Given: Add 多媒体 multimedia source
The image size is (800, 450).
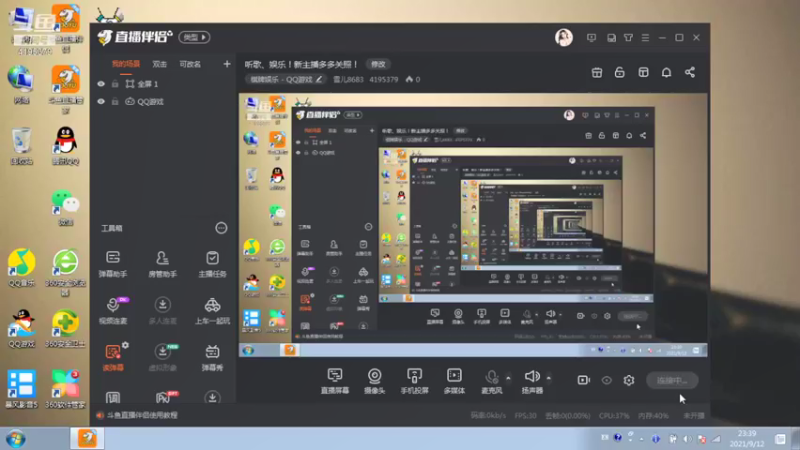Looking at the screenshot, I should [x=454, y=381].
